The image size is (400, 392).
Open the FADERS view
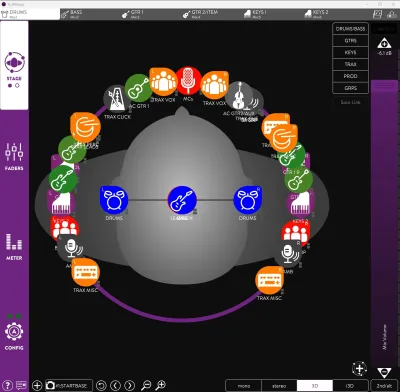point(14,156)
